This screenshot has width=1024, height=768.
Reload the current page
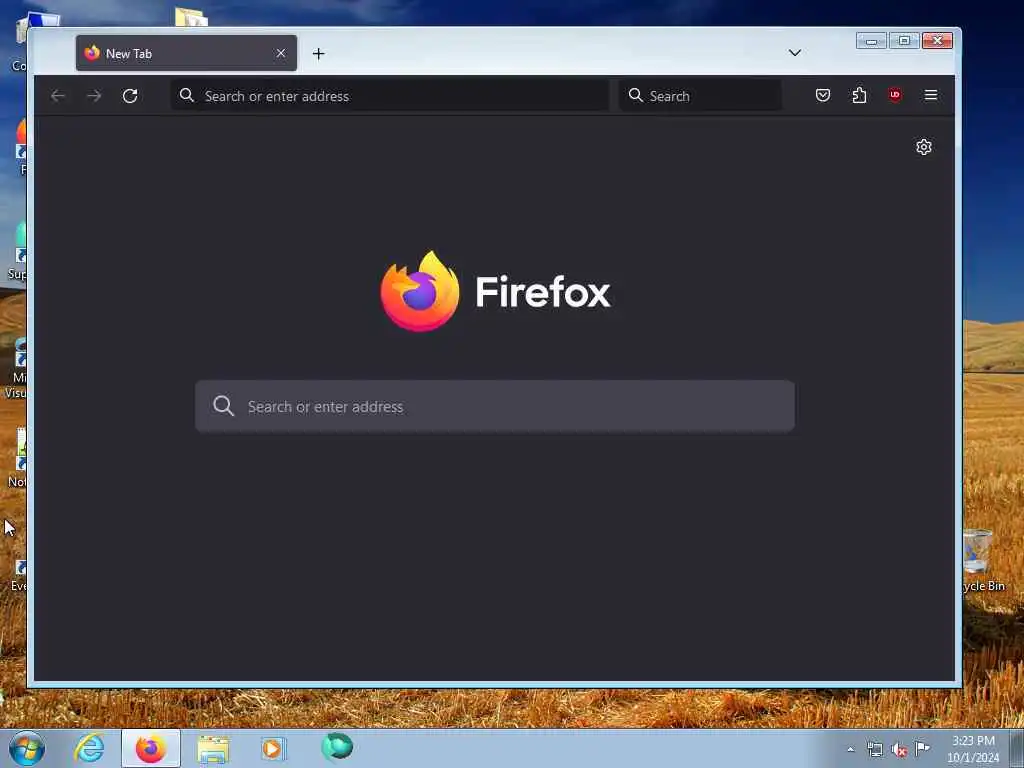[x=130, y=96]
